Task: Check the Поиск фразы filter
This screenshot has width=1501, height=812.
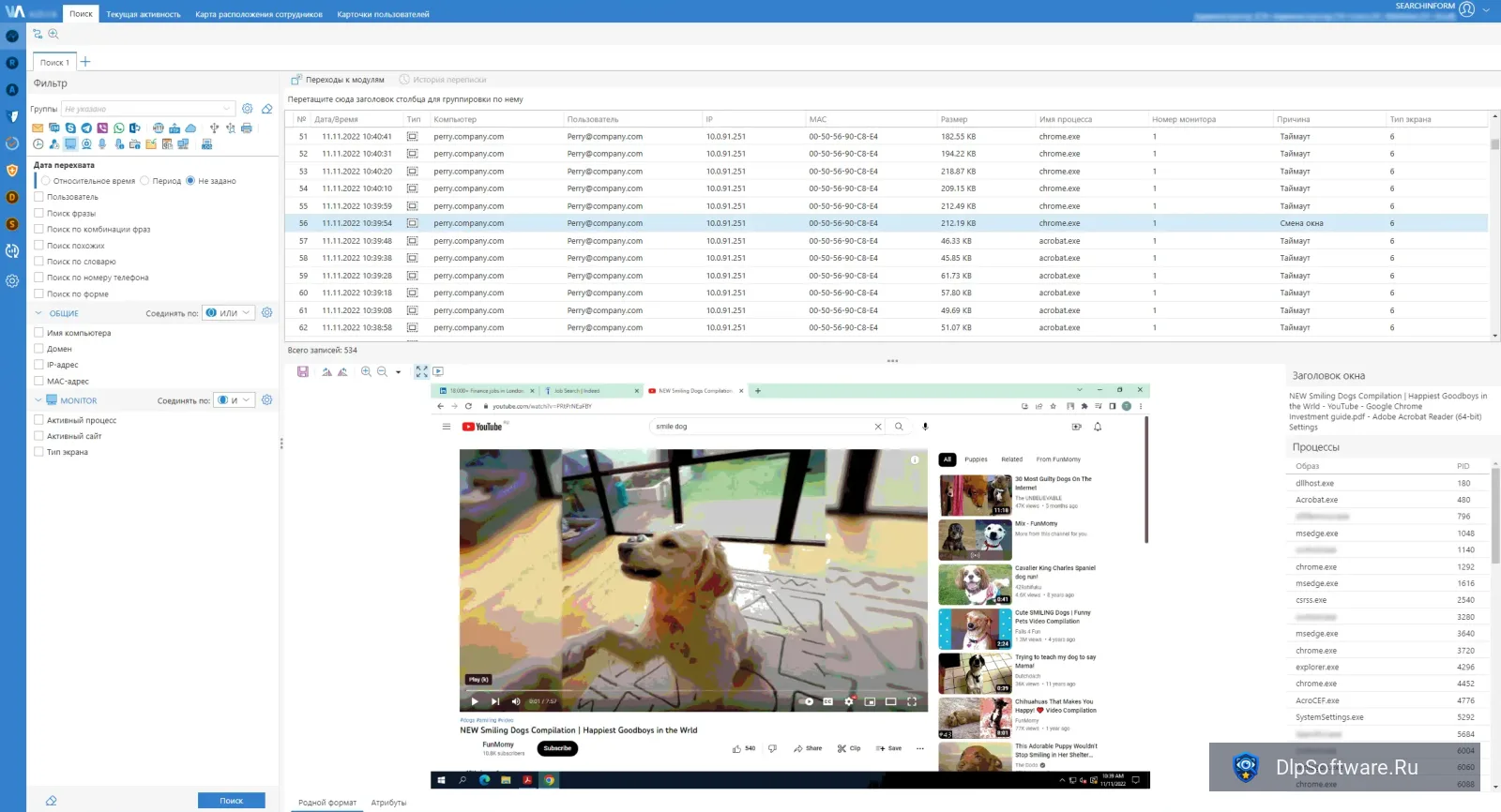Action: (x=38, y=213)
